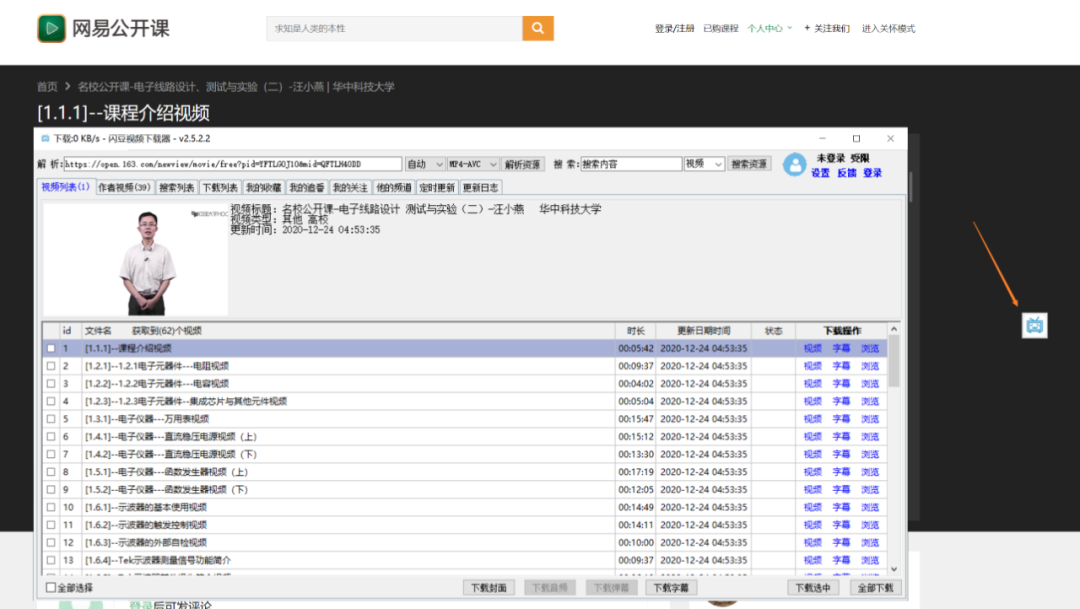
Task: Click the 搜索资源 button
Action: coord(749,164)
